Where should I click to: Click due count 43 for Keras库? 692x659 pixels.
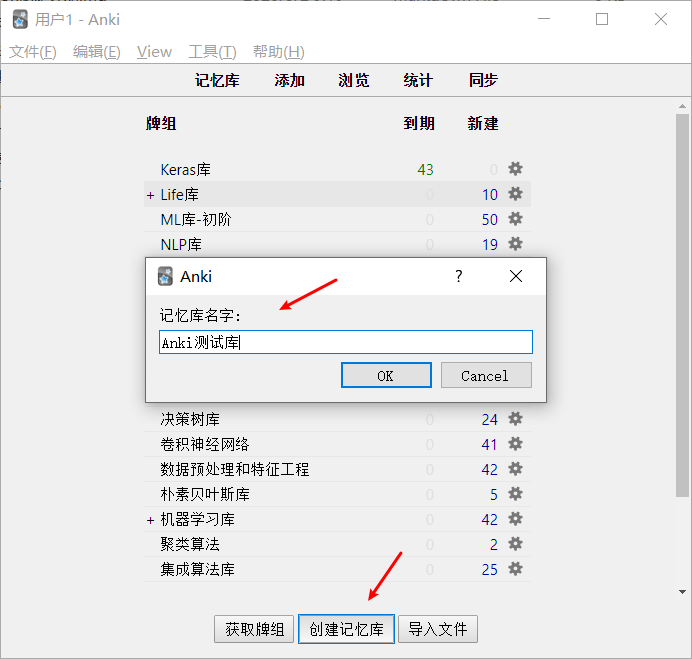[x=425, y=169]
